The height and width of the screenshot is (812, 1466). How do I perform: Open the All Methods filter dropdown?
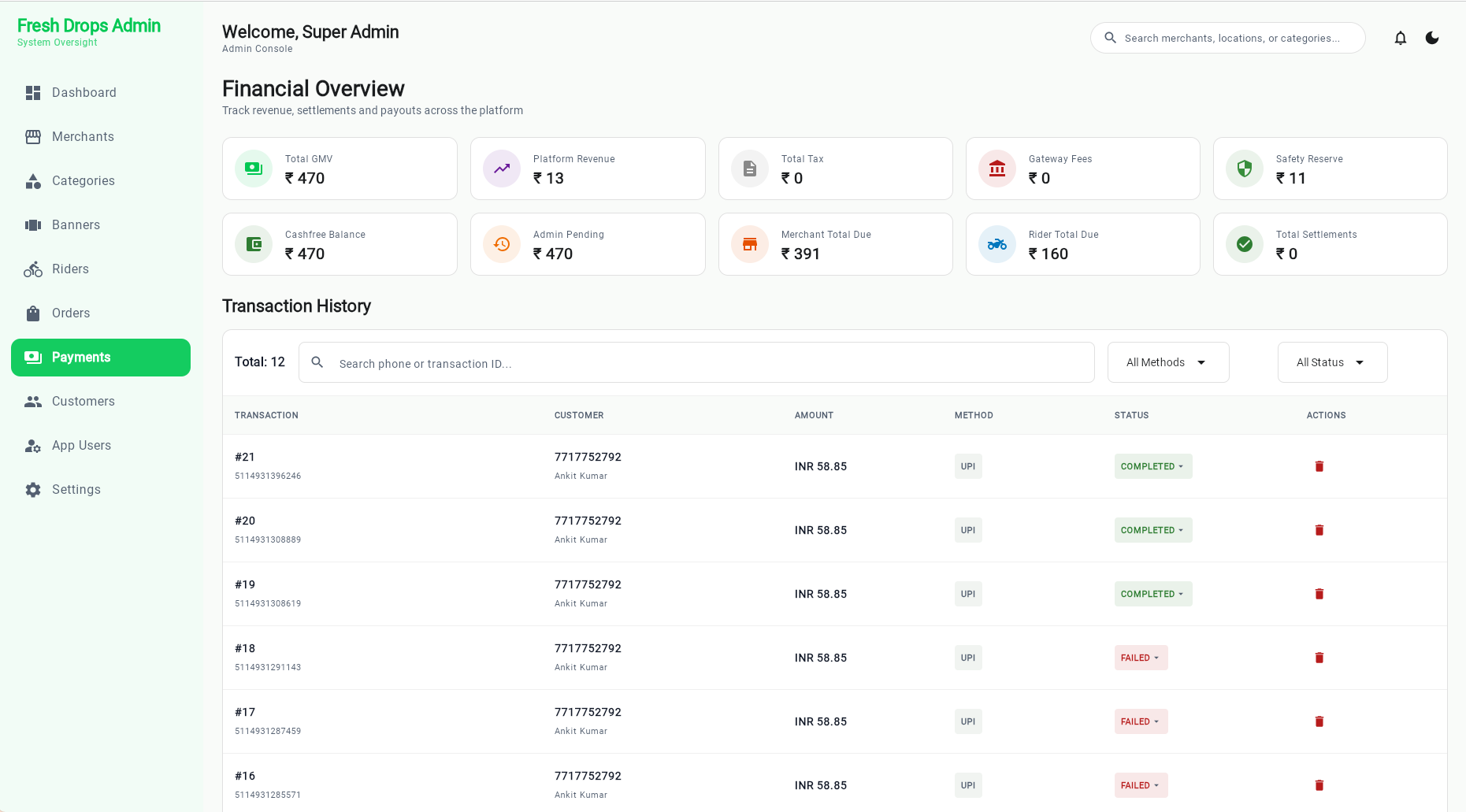click(1168, 362)
